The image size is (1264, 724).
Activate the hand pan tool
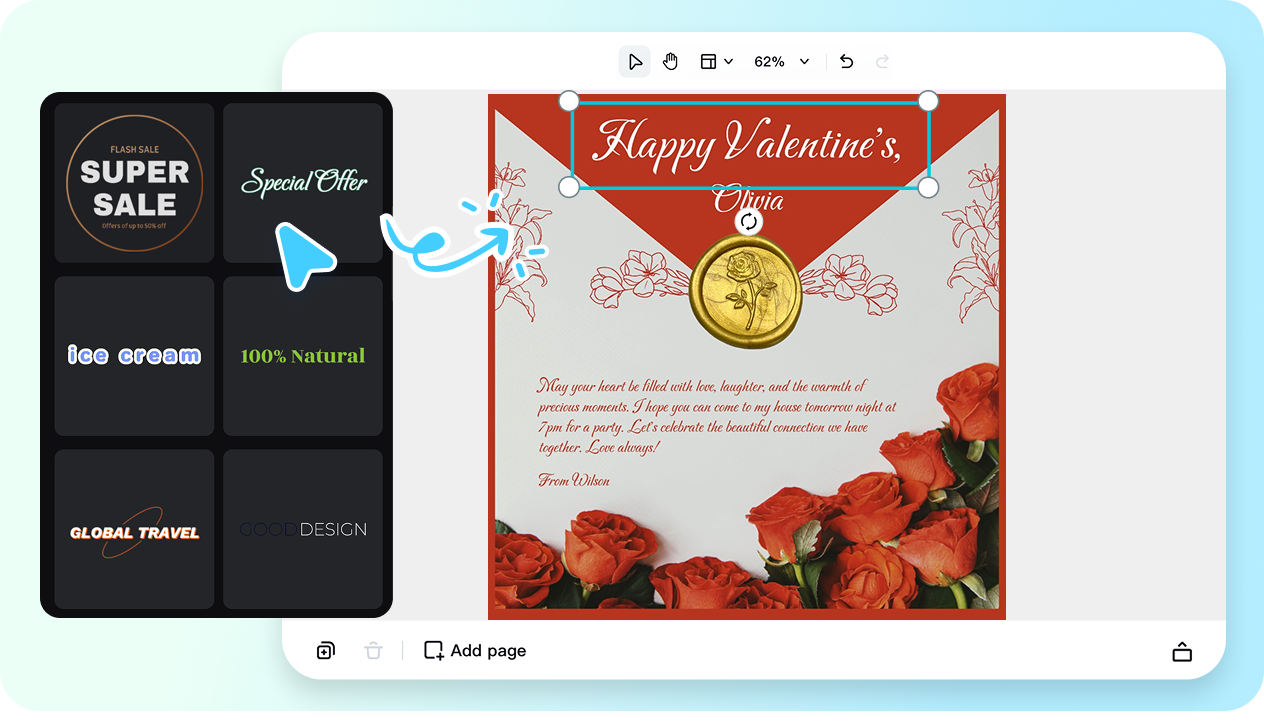[670, 61]
